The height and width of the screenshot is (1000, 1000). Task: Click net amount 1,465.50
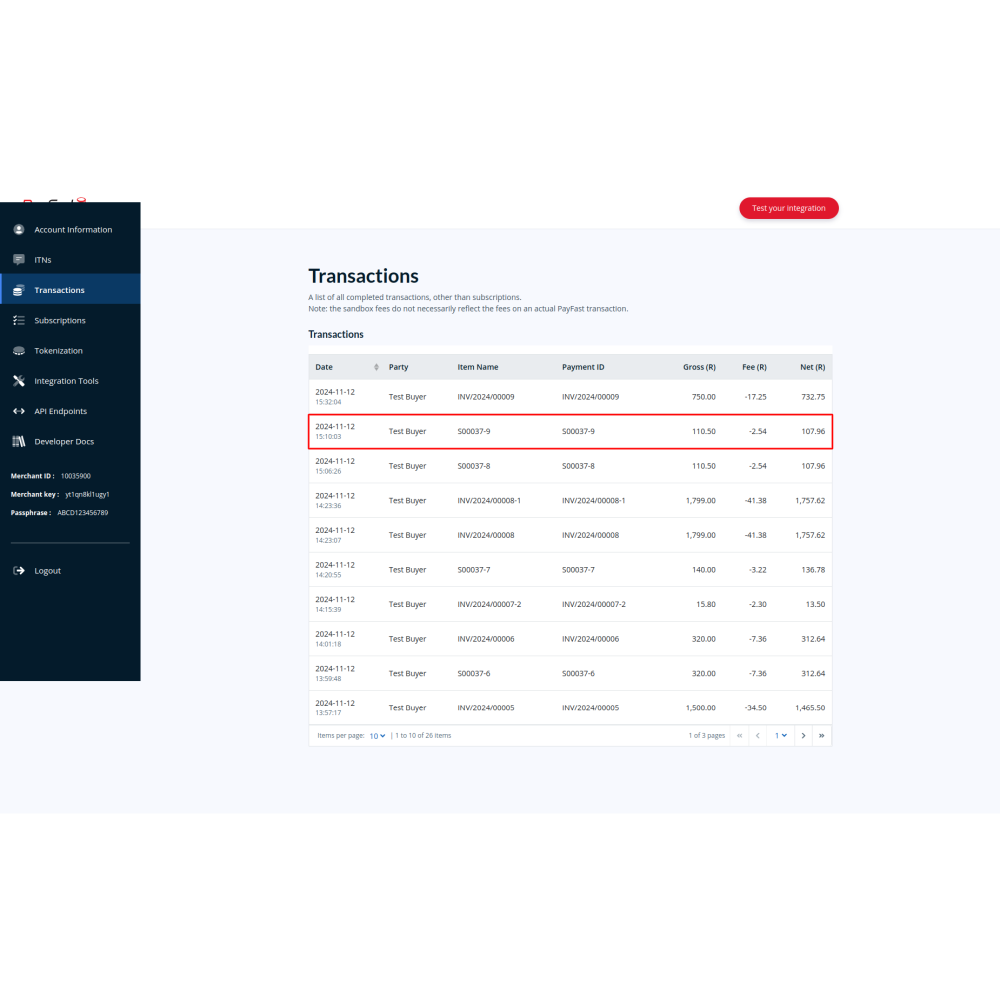810,708
